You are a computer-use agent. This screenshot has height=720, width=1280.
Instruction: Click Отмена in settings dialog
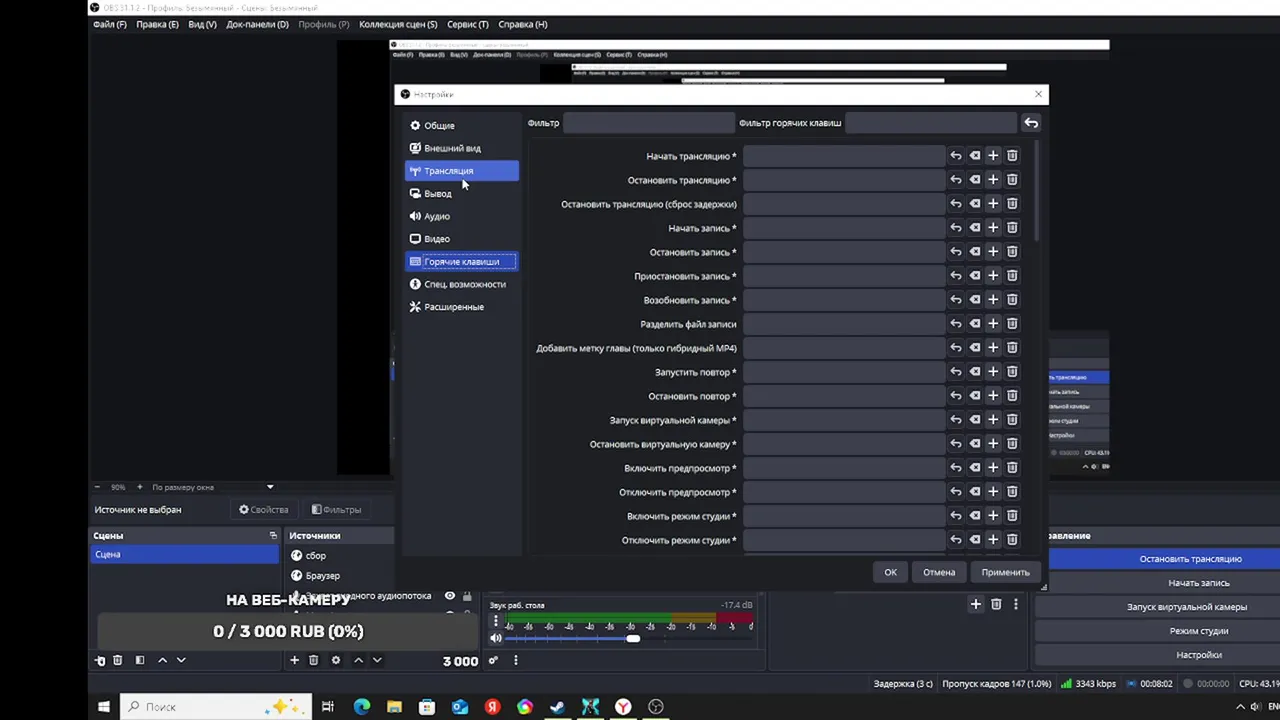[x=939, y=572]
